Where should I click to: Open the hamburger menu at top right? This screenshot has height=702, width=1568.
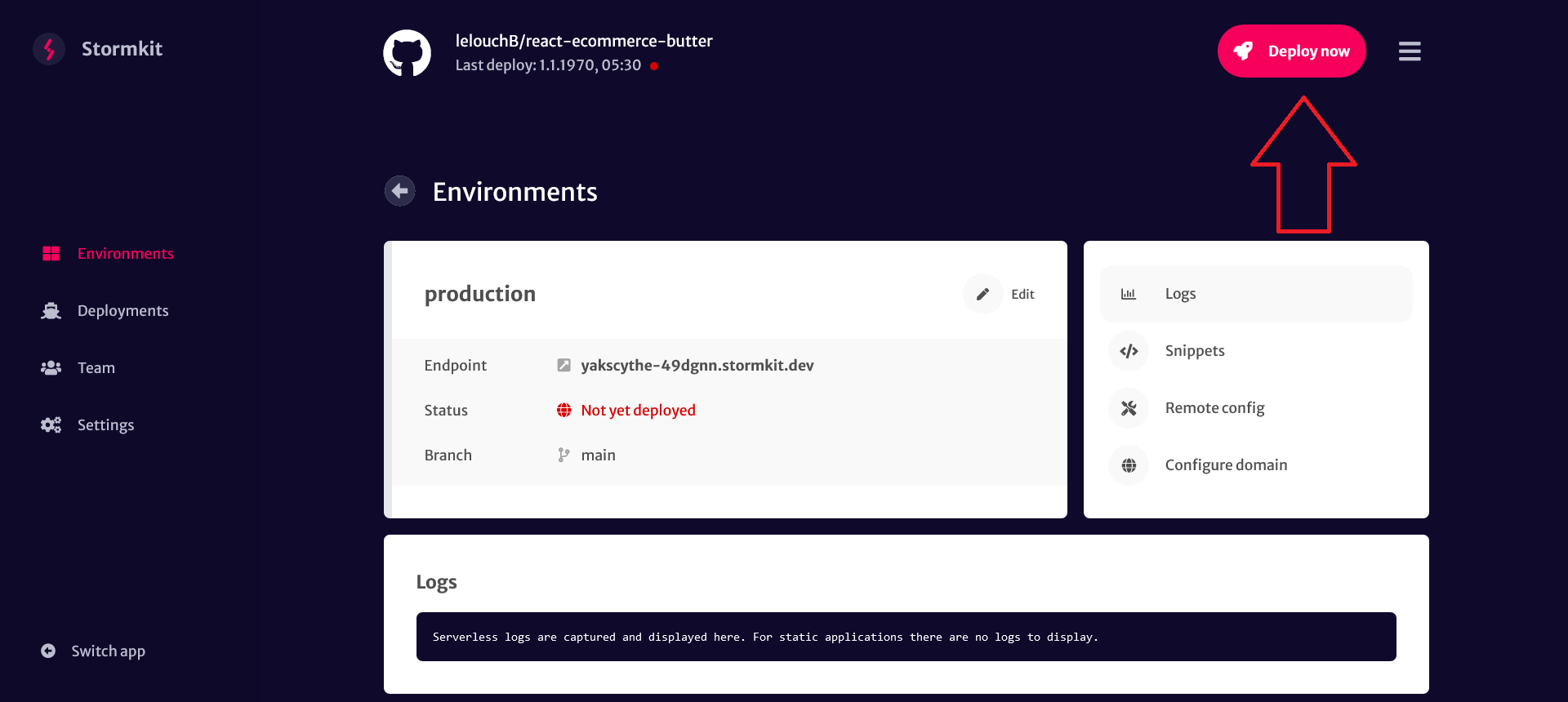(x=1410, y=51)
